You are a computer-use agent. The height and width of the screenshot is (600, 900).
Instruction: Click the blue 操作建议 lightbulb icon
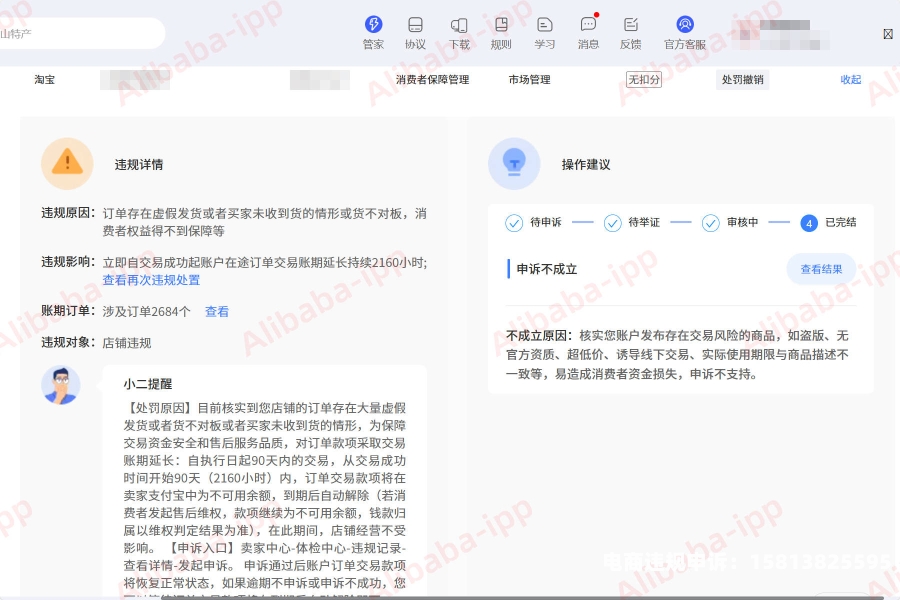[x=514, y=163]
